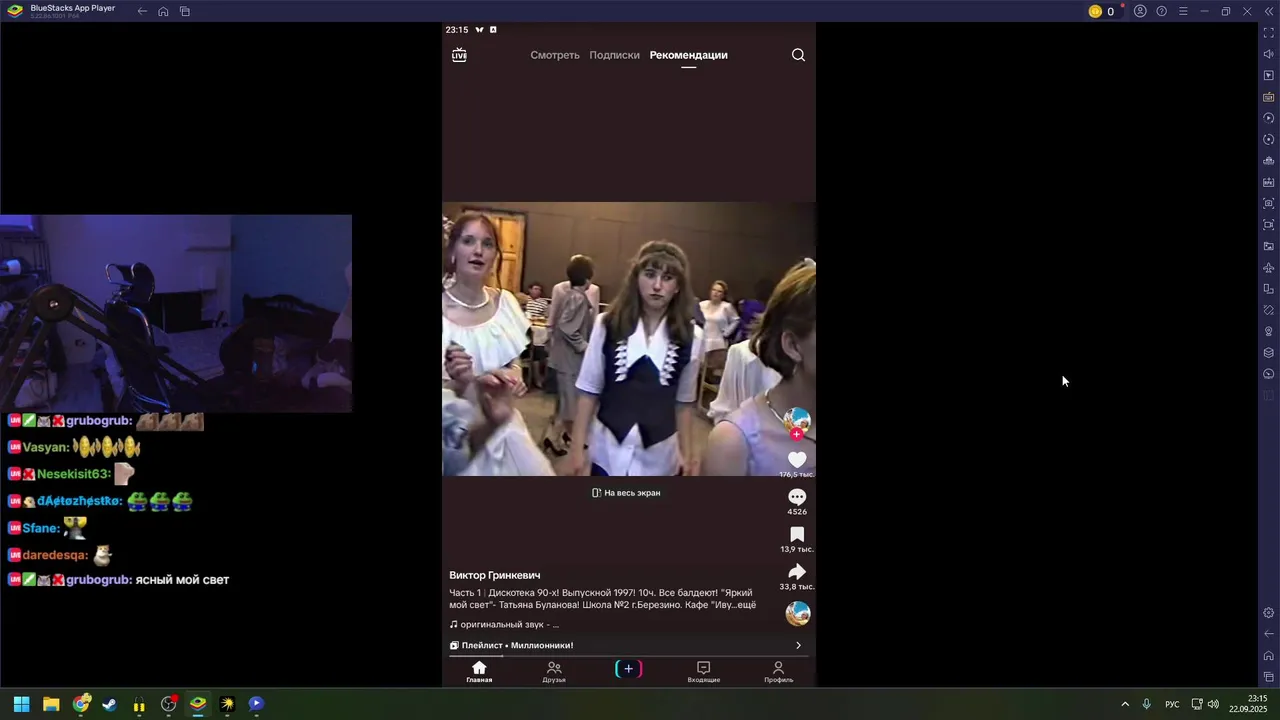Screen dimensions: 1280x720
Task: Open BlueStacks hamburger menu
Action: [x=1183, y=11]
